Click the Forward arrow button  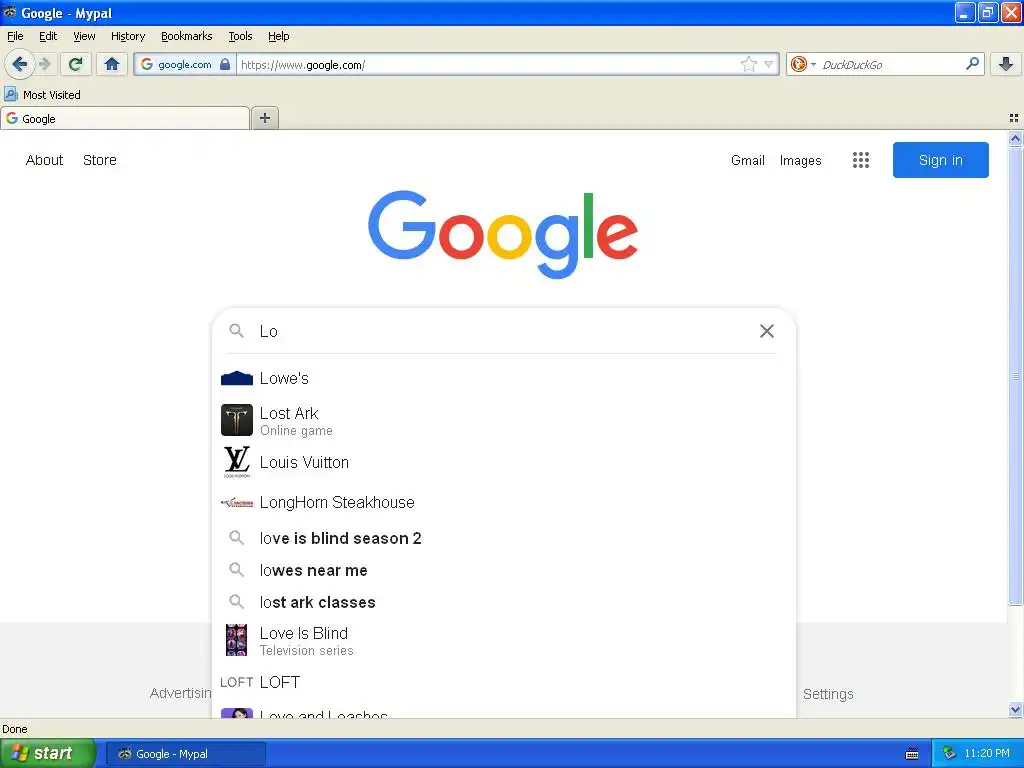pos(45,64)
